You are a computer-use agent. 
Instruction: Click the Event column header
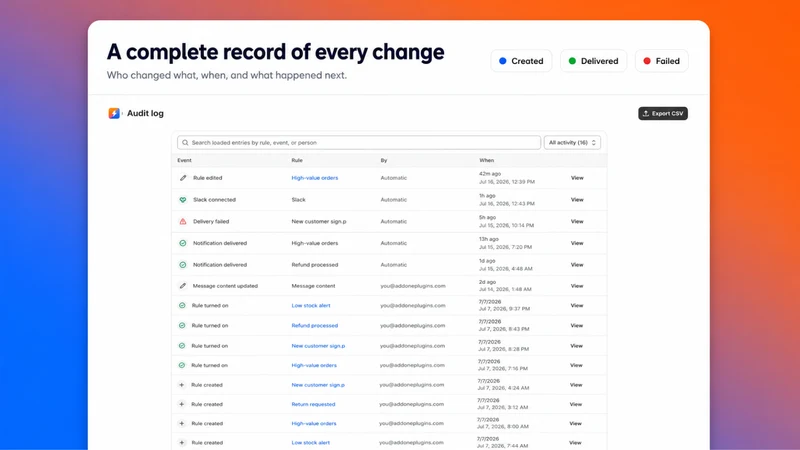pos(184,160)
